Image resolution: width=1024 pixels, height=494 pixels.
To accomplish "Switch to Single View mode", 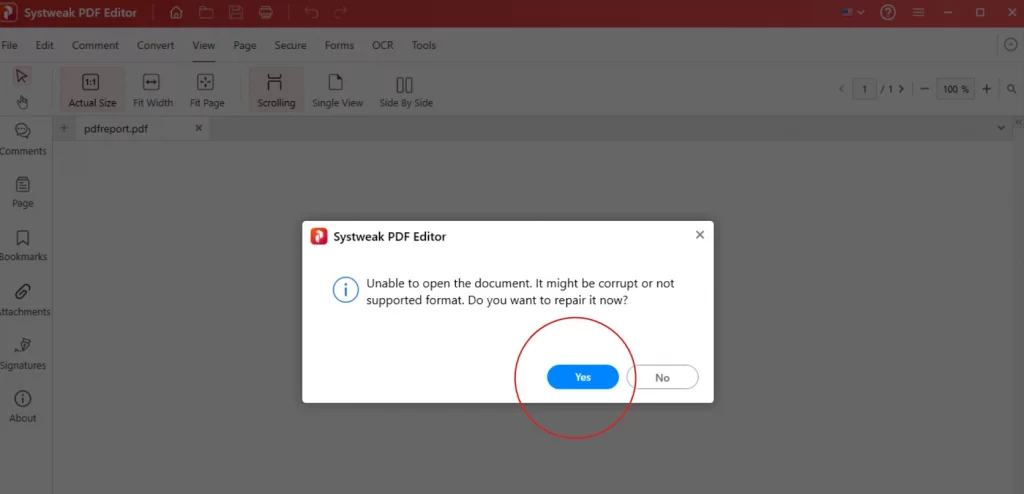I will pyautogui.click(x=337, y=90).
